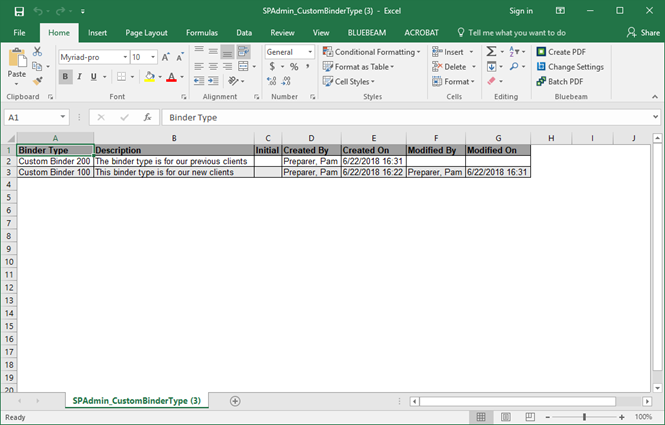Open the Formulas tab
Screen dimensions: 665x425
click(202, 33)
